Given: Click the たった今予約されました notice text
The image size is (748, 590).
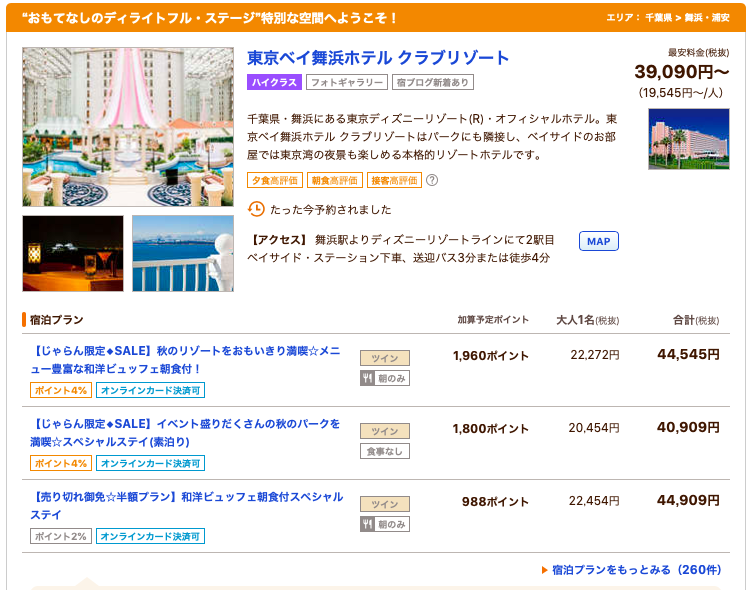Looking at the screenshot, I should click(331, 210).
